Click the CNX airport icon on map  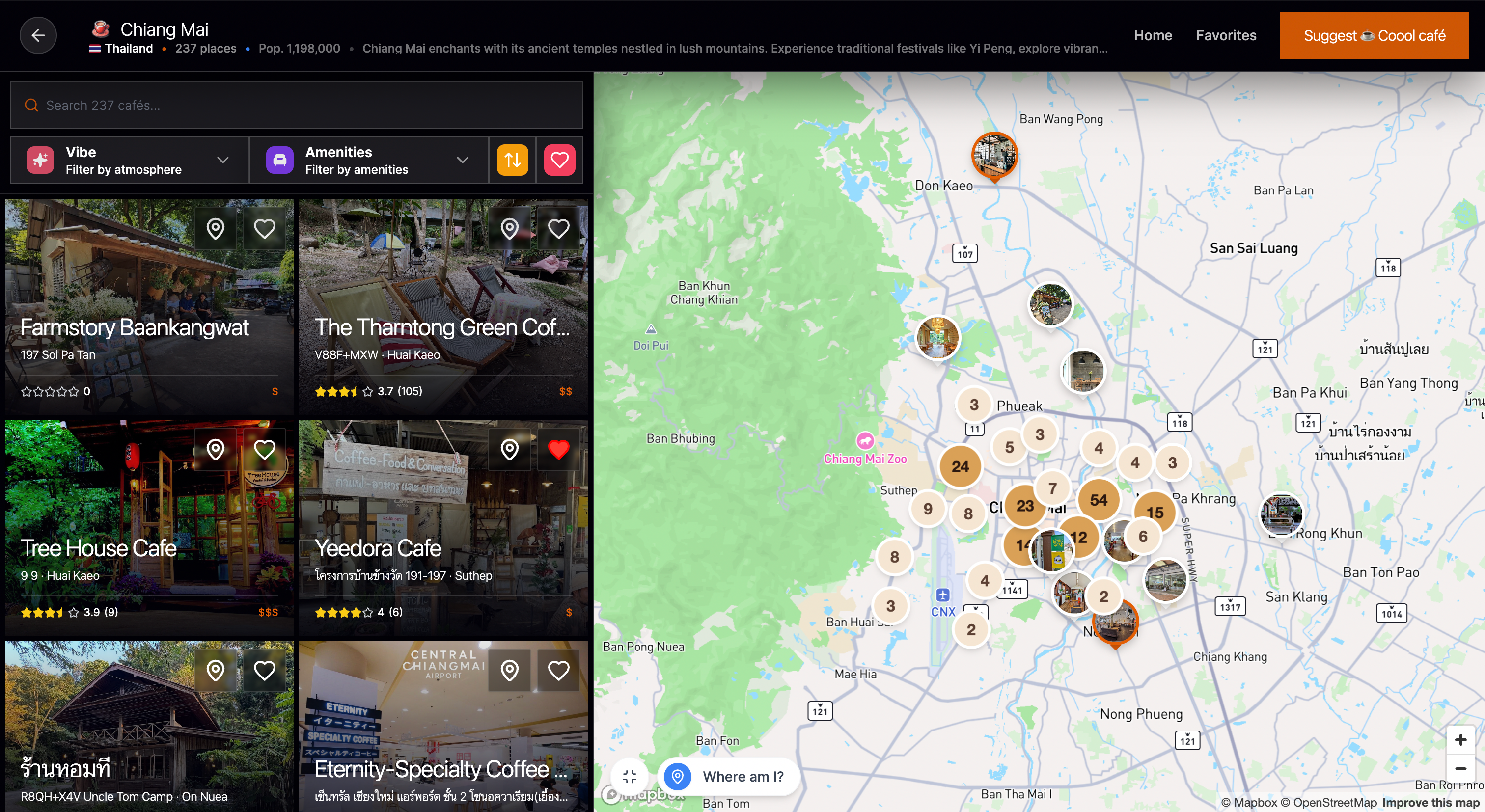tap(942, 595)
